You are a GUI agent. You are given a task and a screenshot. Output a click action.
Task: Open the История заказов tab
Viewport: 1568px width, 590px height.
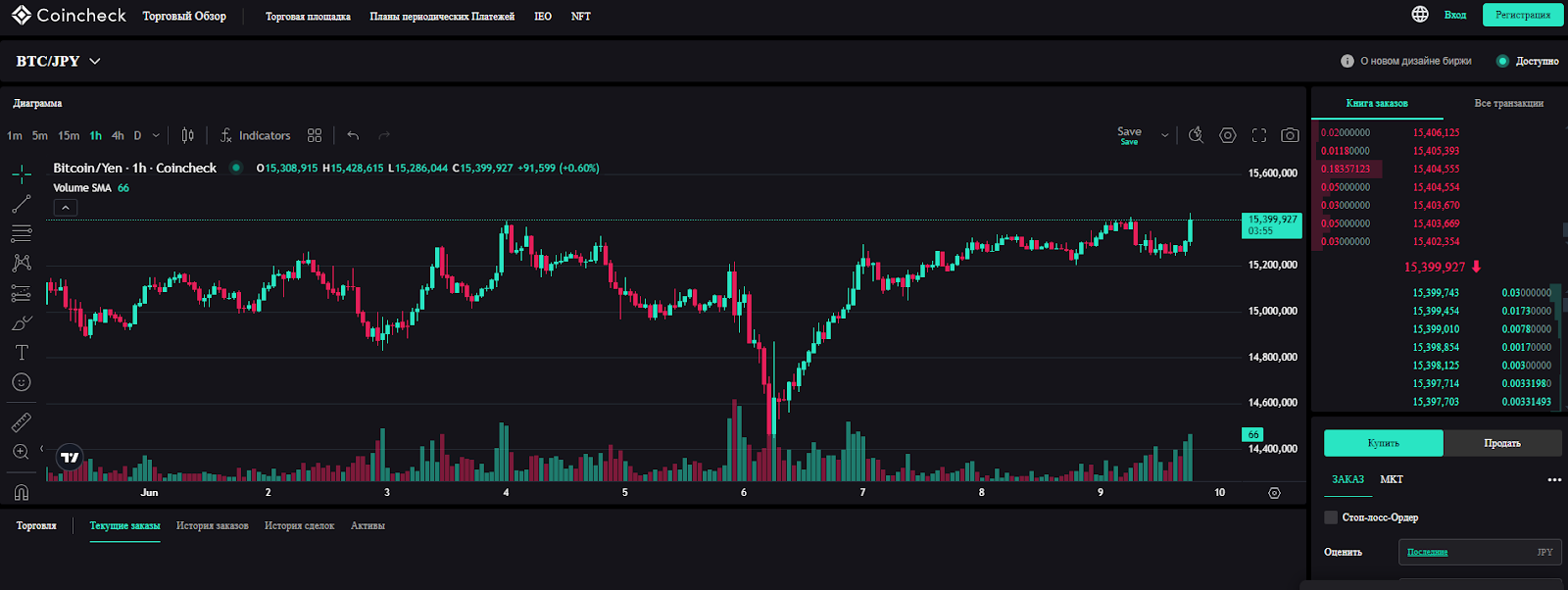(212, 526)
